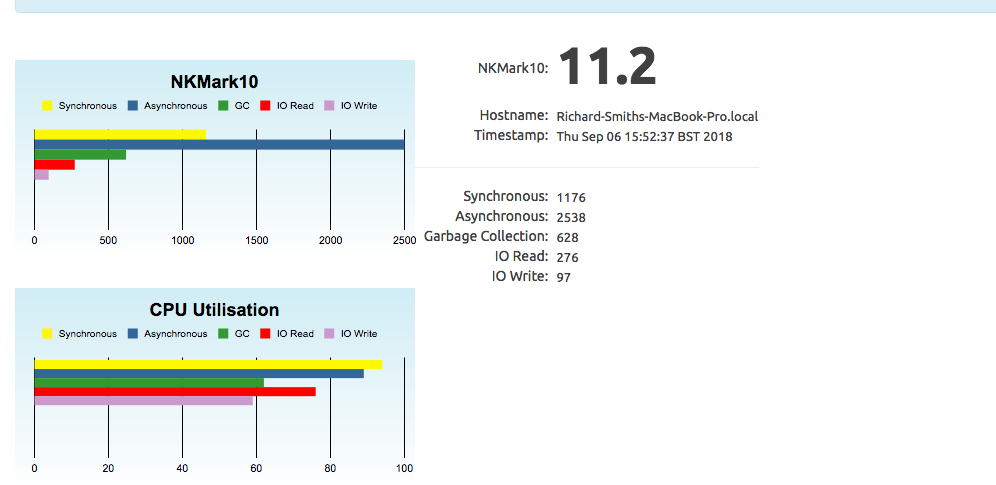Click the large 11.2 score value
Viewport: 996px width, 485px height.
click(608, 67)
